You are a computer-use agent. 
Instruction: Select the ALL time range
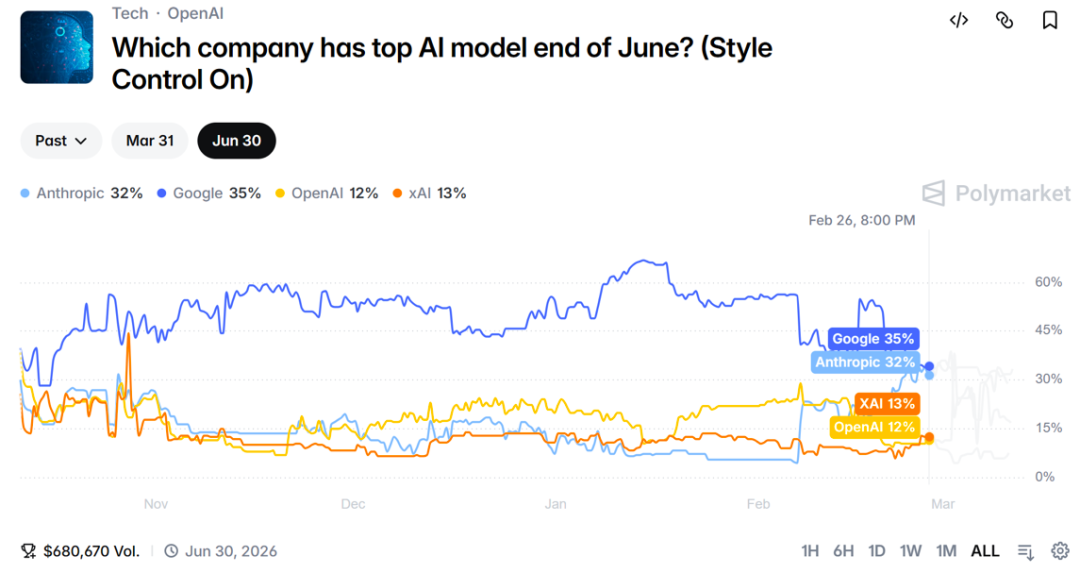[x=985, y=551]
